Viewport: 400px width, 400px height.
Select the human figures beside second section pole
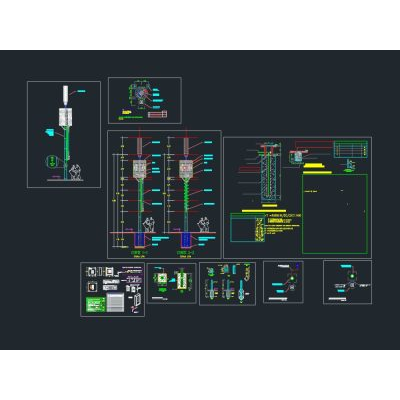pos(204,225)
